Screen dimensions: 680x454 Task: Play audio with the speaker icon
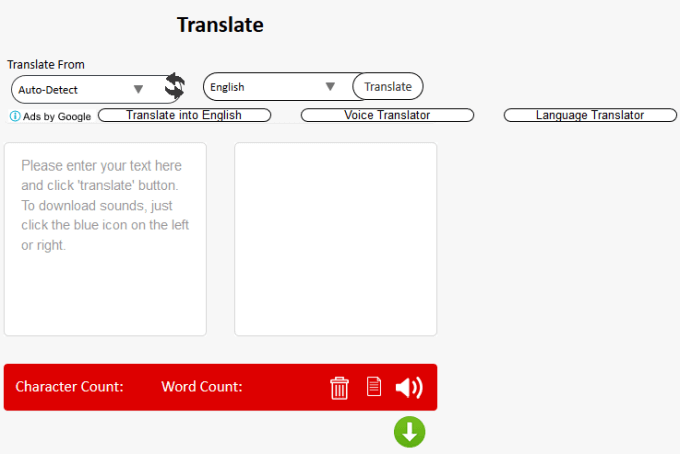point(409,387)
